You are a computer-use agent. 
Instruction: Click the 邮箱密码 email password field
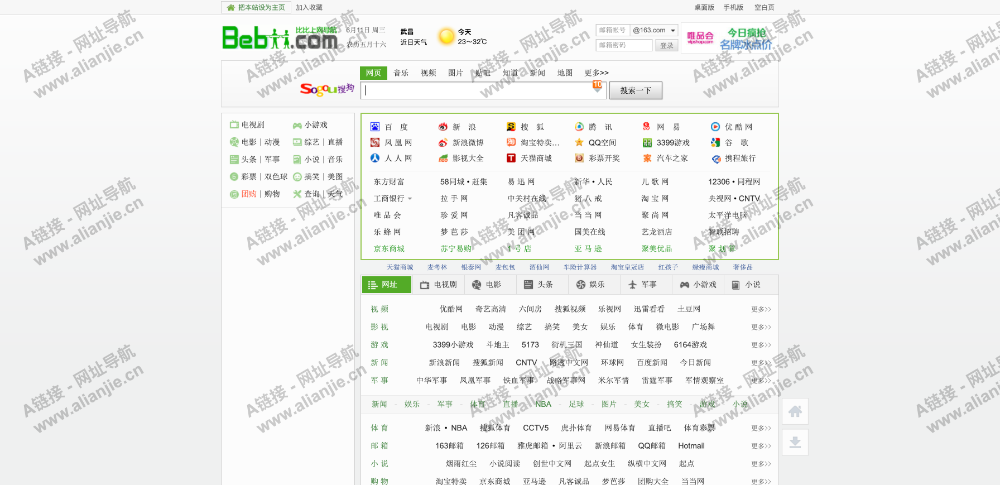pos(624,45)
